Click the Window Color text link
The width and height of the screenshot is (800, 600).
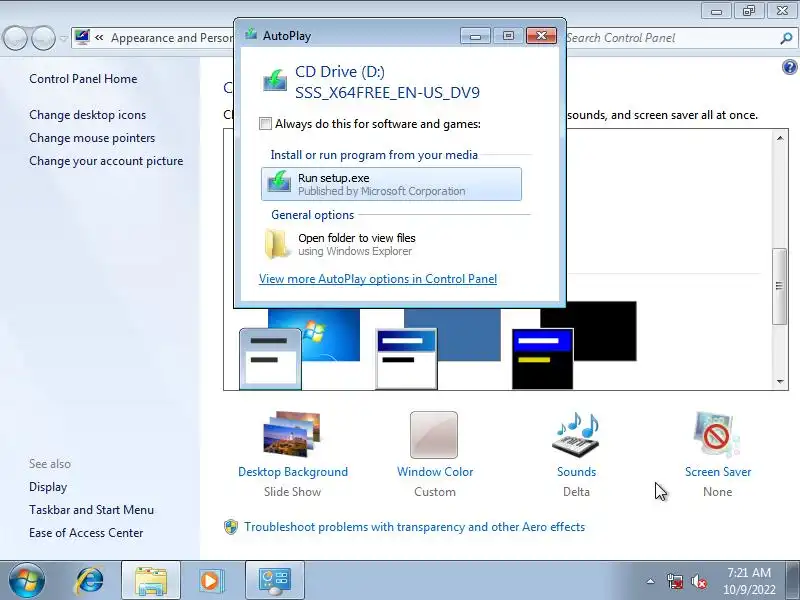pos(435,472)
